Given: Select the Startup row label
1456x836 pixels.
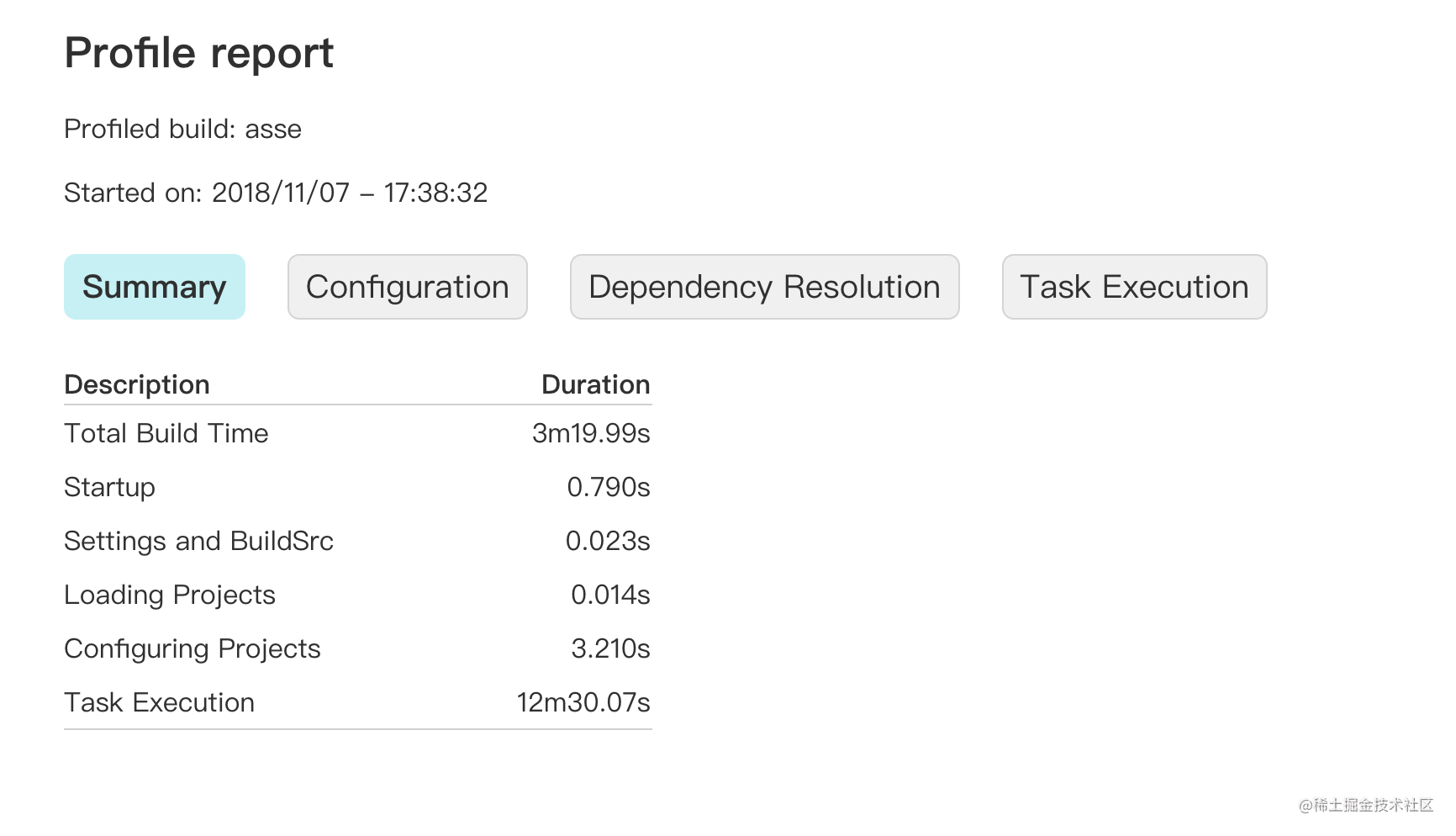Looking at the screenshot, I should pyautogui.click(x=110, y=488).
